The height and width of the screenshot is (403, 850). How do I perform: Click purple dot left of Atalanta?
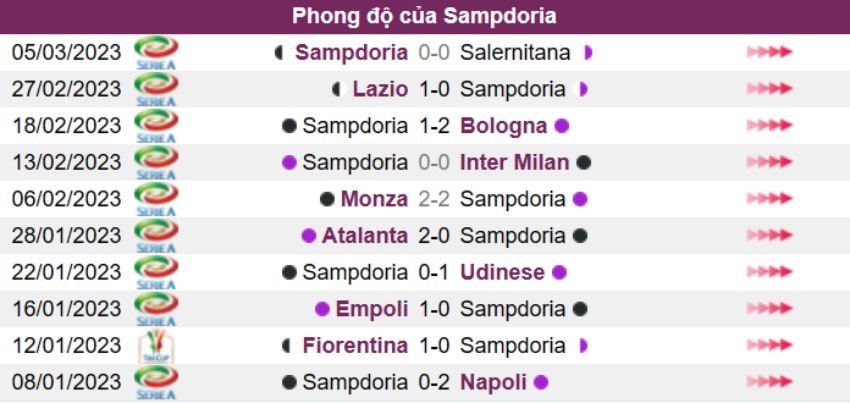tap(309, 236)
